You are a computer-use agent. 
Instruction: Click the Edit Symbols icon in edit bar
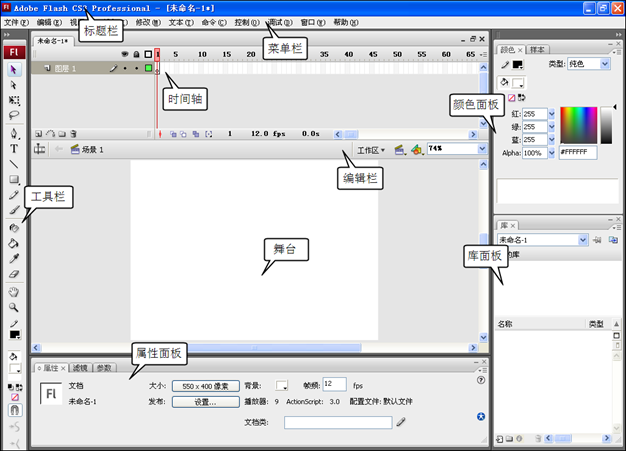417,150
